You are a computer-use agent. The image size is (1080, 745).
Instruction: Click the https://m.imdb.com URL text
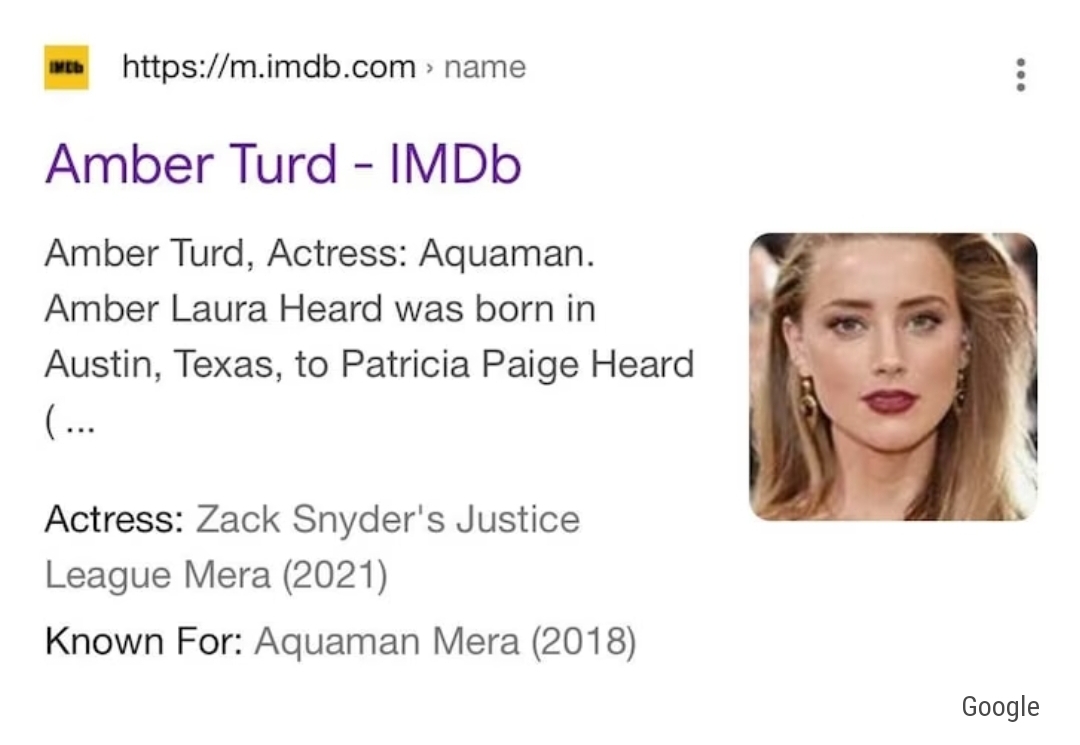(x=268, y=68)
